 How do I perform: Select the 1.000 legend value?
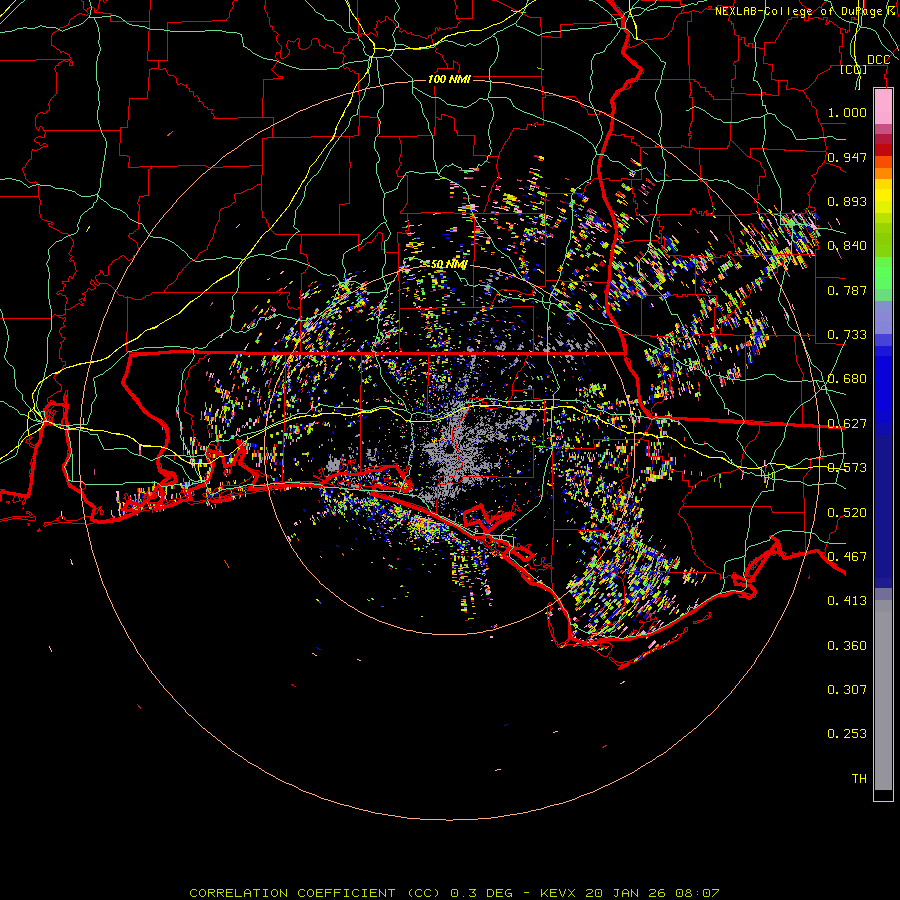(x=847, y=112)
